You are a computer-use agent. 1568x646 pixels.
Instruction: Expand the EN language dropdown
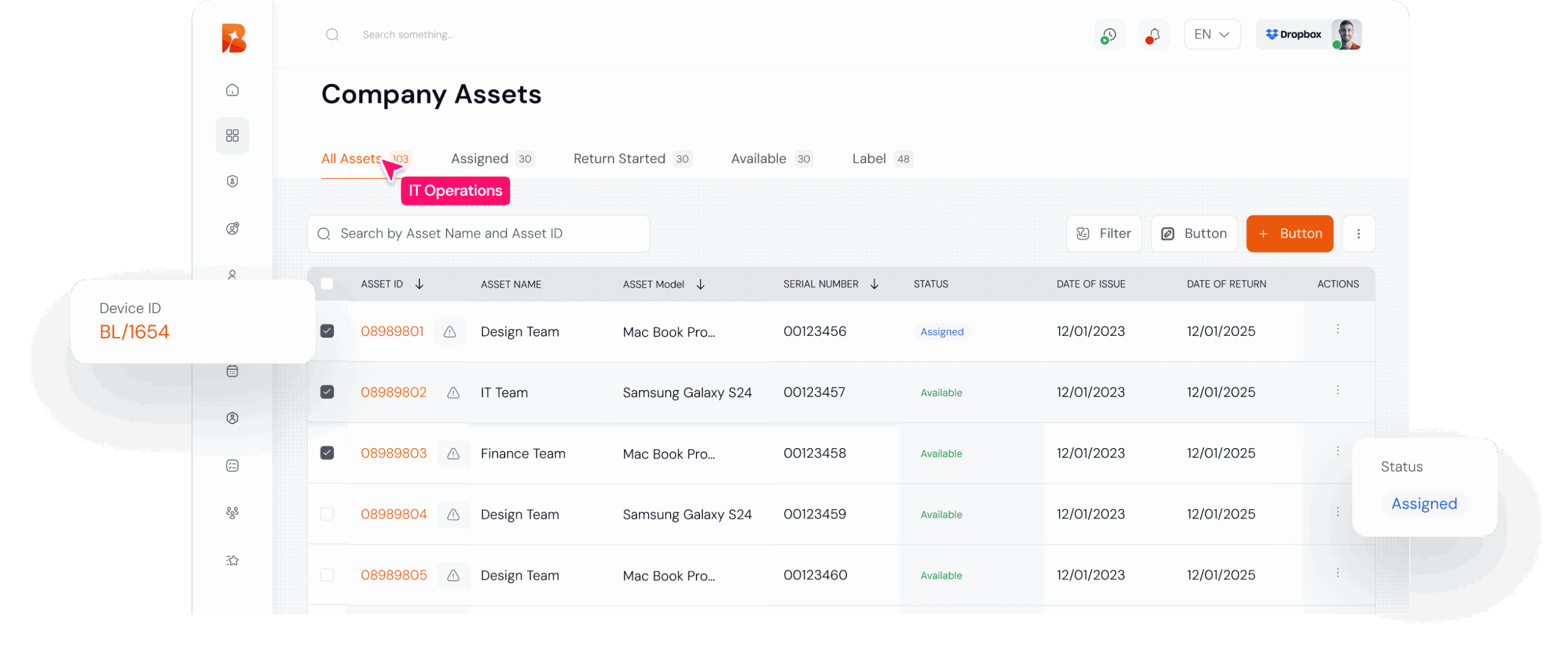pos(1212,35)
